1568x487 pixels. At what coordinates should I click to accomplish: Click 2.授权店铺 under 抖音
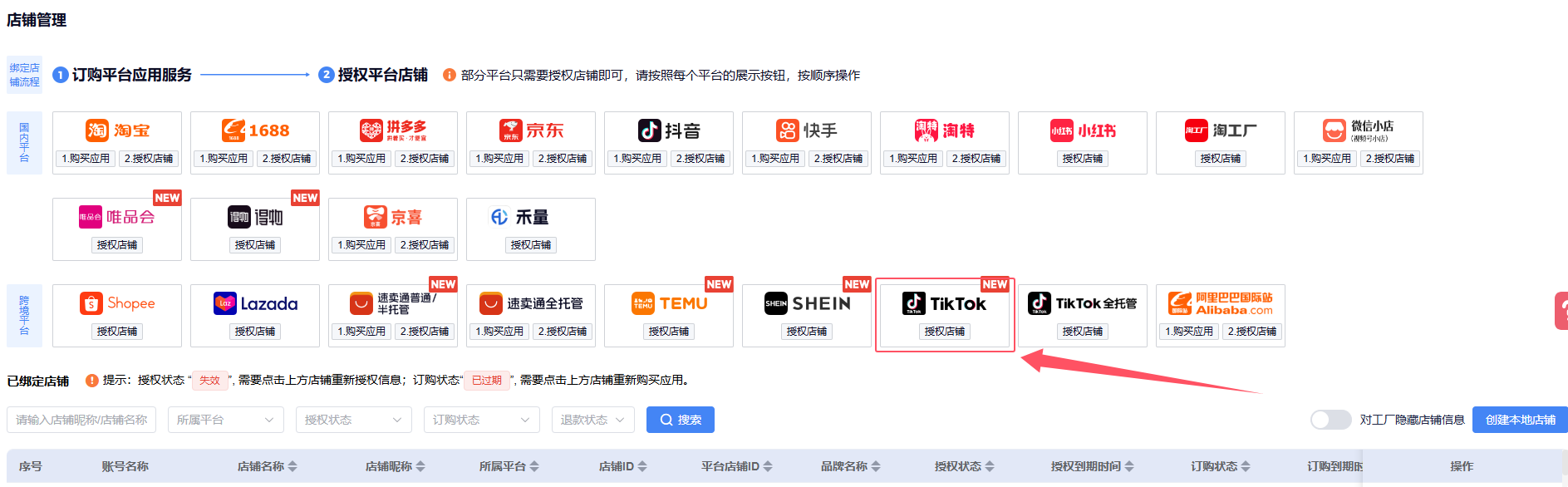click(700, 159)
